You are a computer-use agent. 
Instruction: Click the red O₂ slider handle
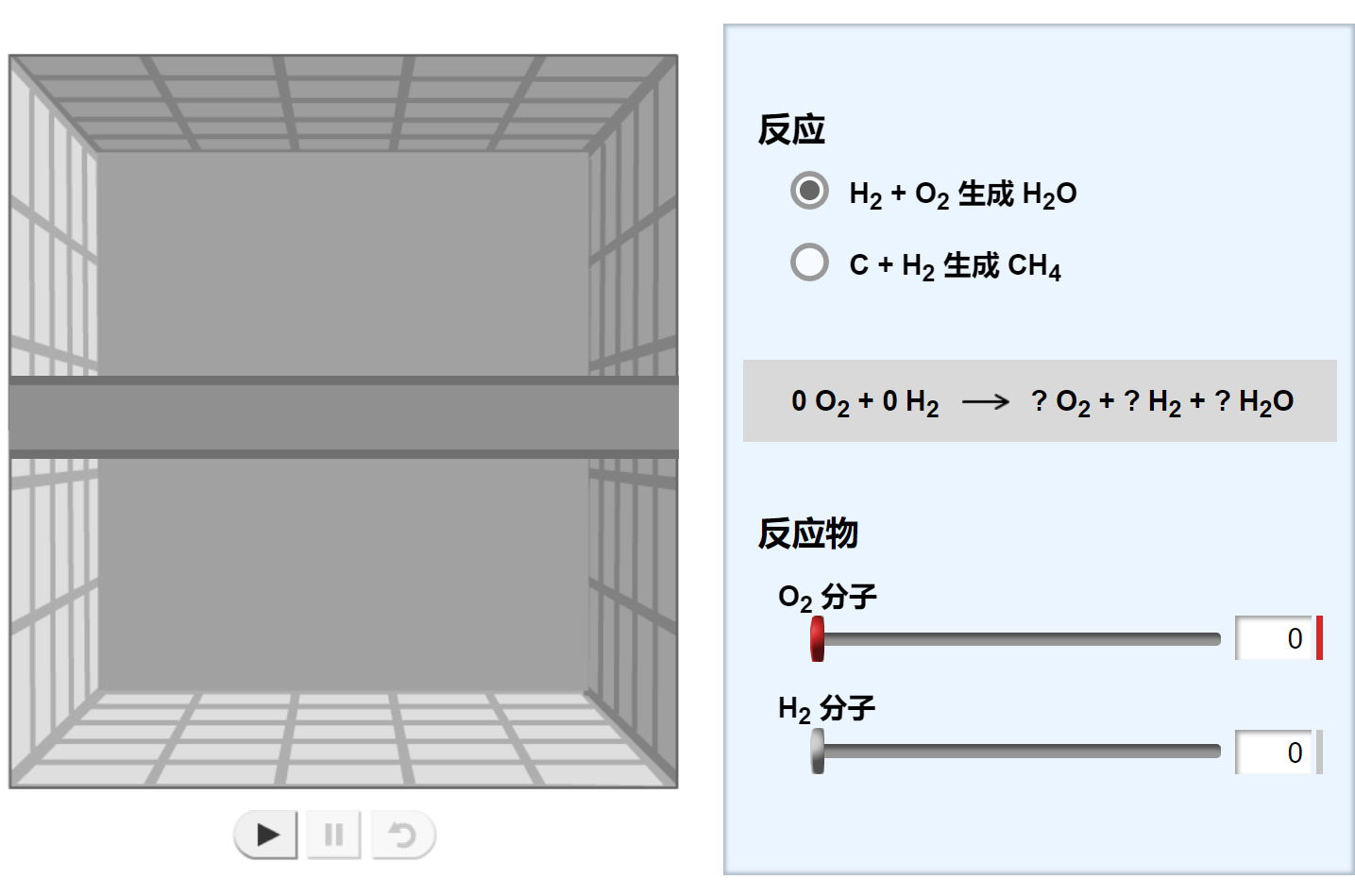(818, 639)
